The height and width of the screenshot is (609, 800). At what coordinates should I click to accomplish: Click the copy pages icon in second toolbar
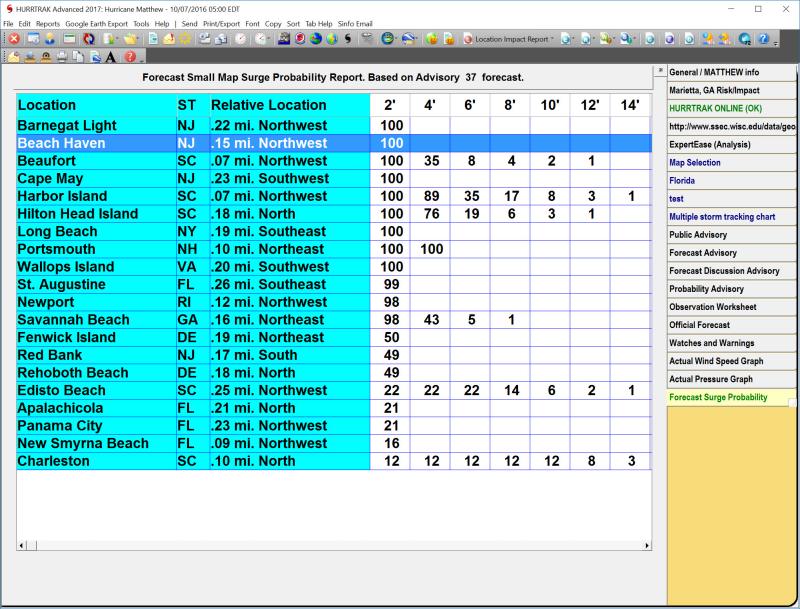point(78,57)
